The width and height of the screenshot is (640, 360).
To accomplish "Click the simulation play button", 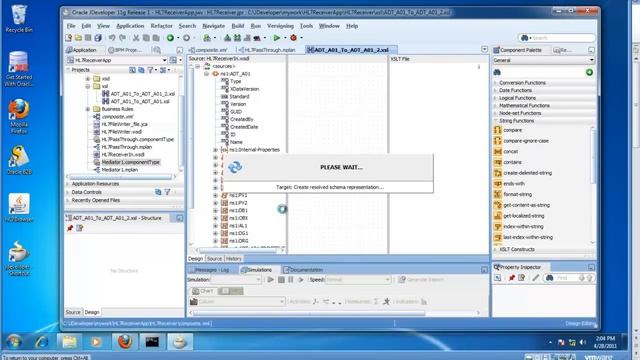I will 271,280.
